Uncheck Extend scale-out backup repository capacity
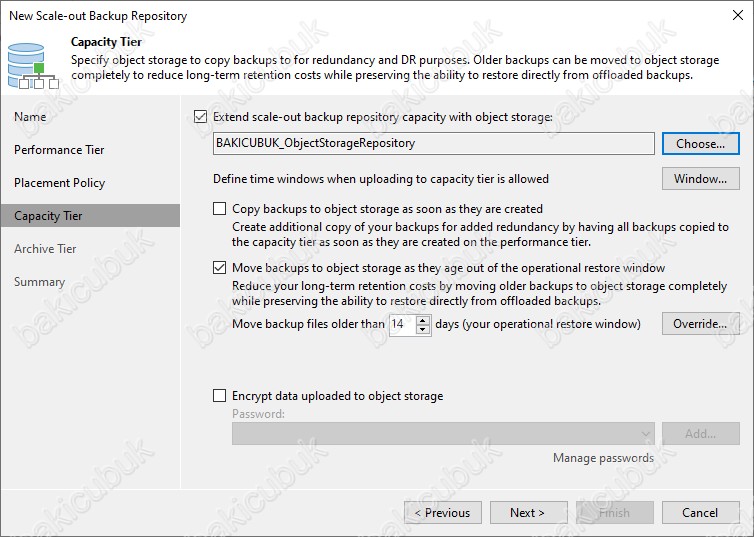This screenshot has height=537, width=754. tap(201, 117)
